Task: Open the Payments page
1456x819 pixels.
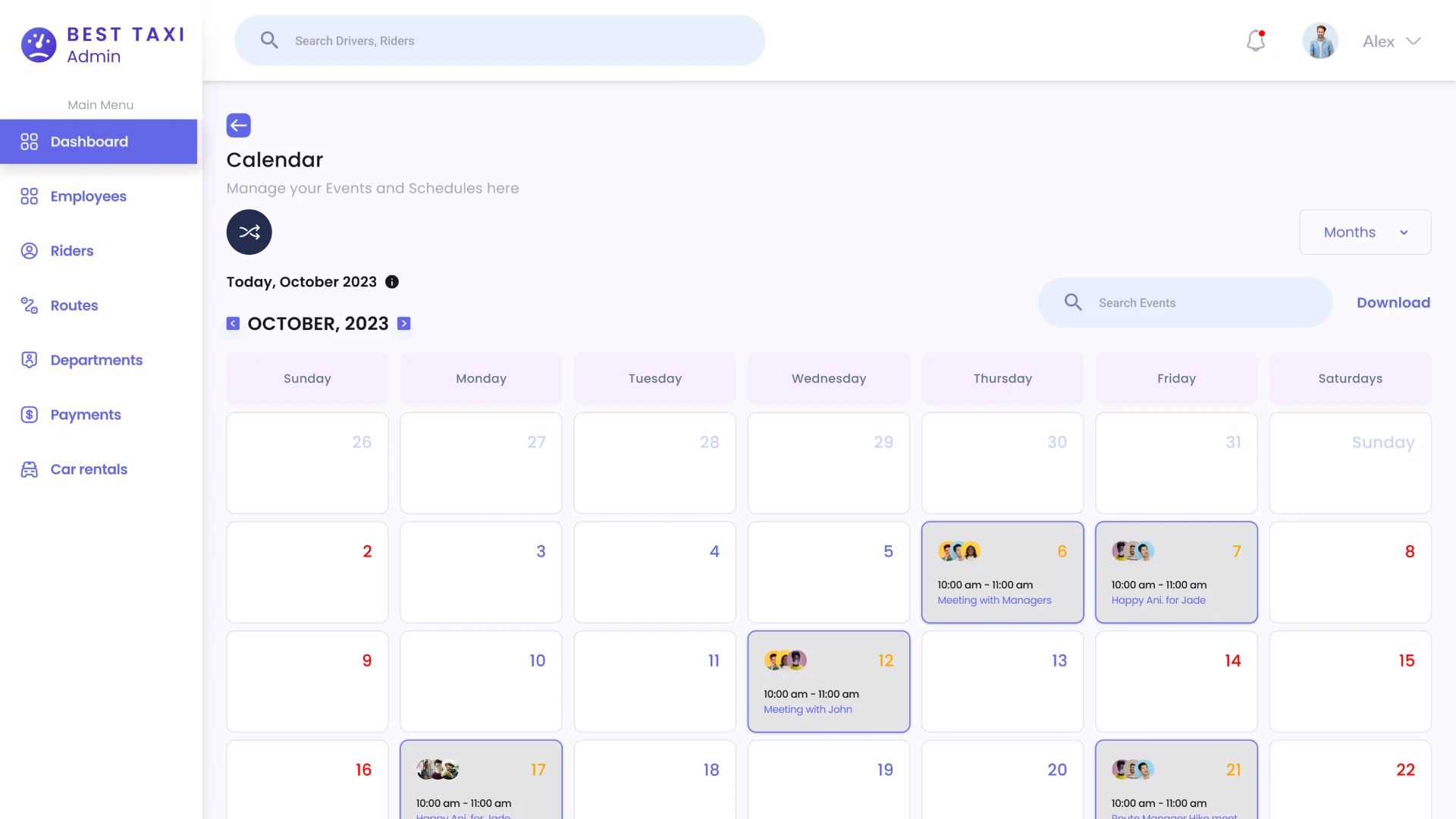Action: pos(86,414)
